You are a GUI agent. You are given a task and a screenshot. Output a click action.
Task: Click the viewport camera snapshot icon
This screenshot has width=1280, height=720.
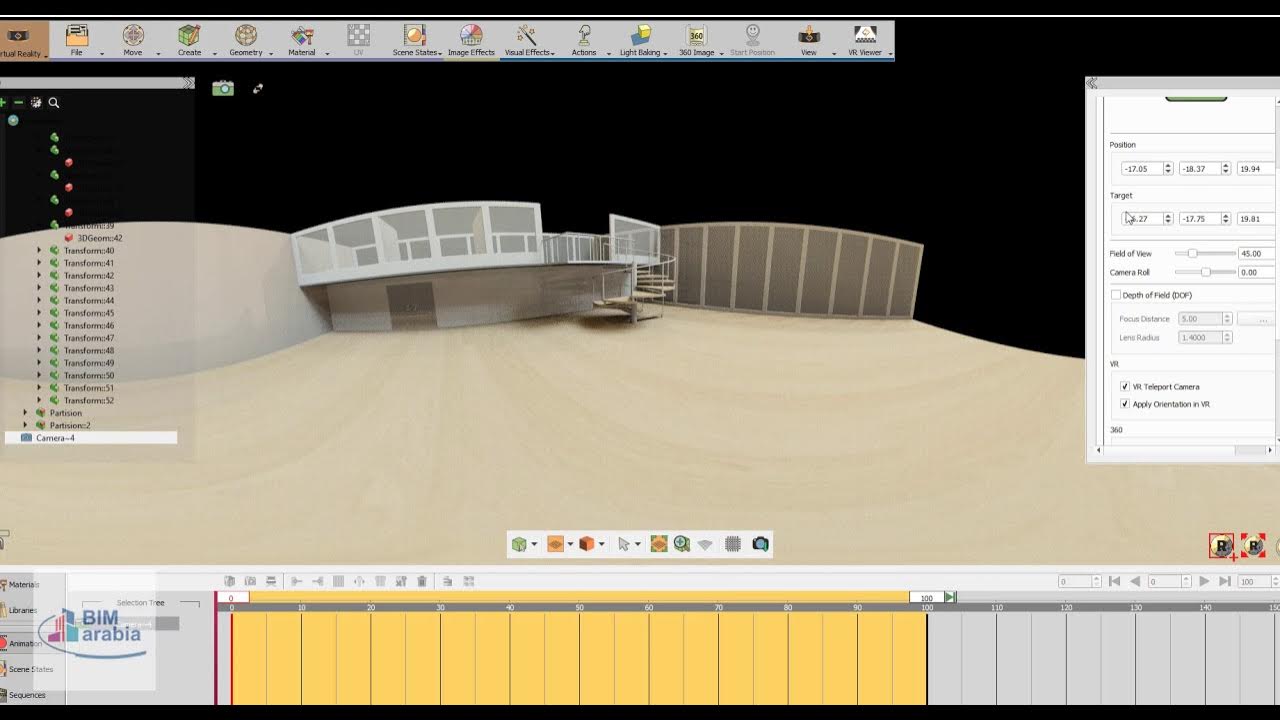(223, 88)
